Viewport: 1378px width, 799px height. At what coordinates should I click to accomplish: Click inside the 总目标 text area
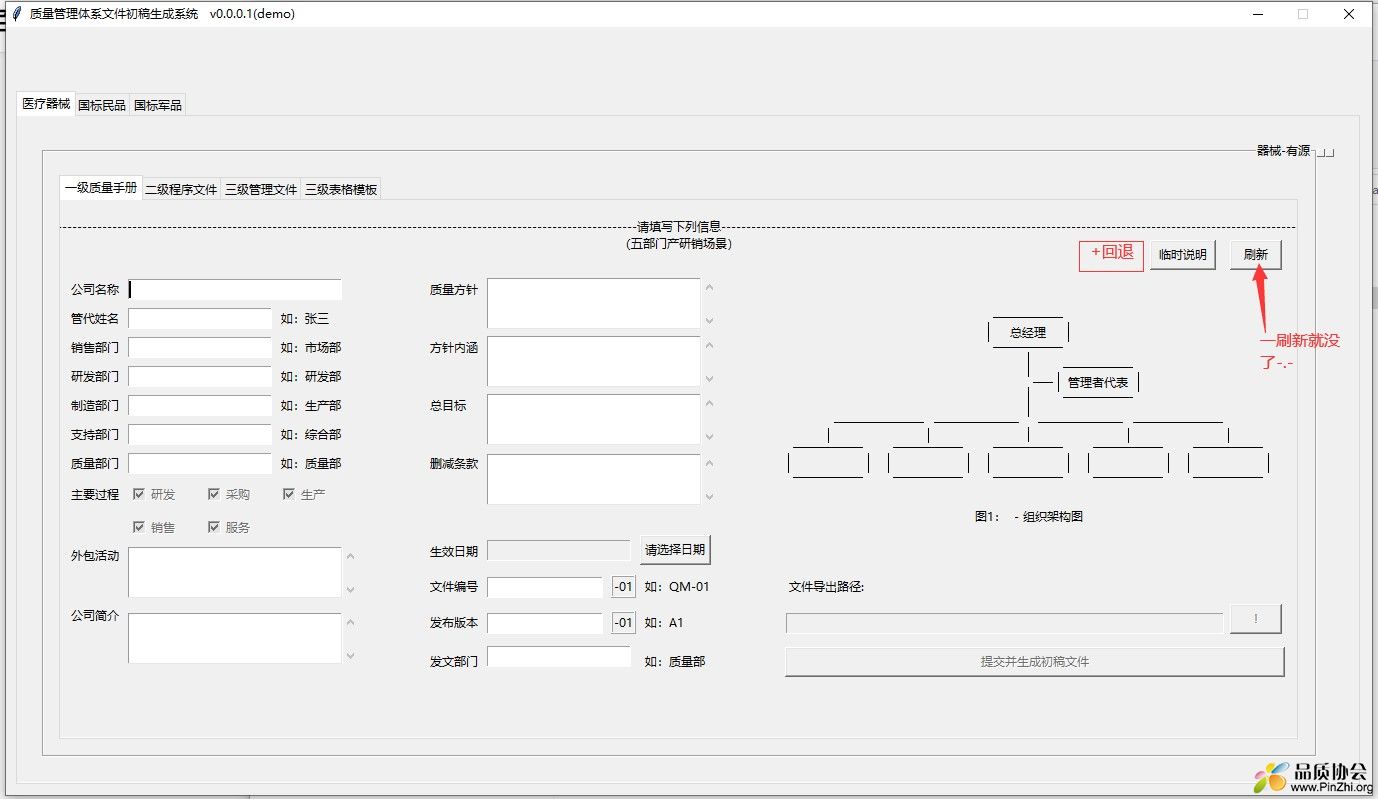594,419
